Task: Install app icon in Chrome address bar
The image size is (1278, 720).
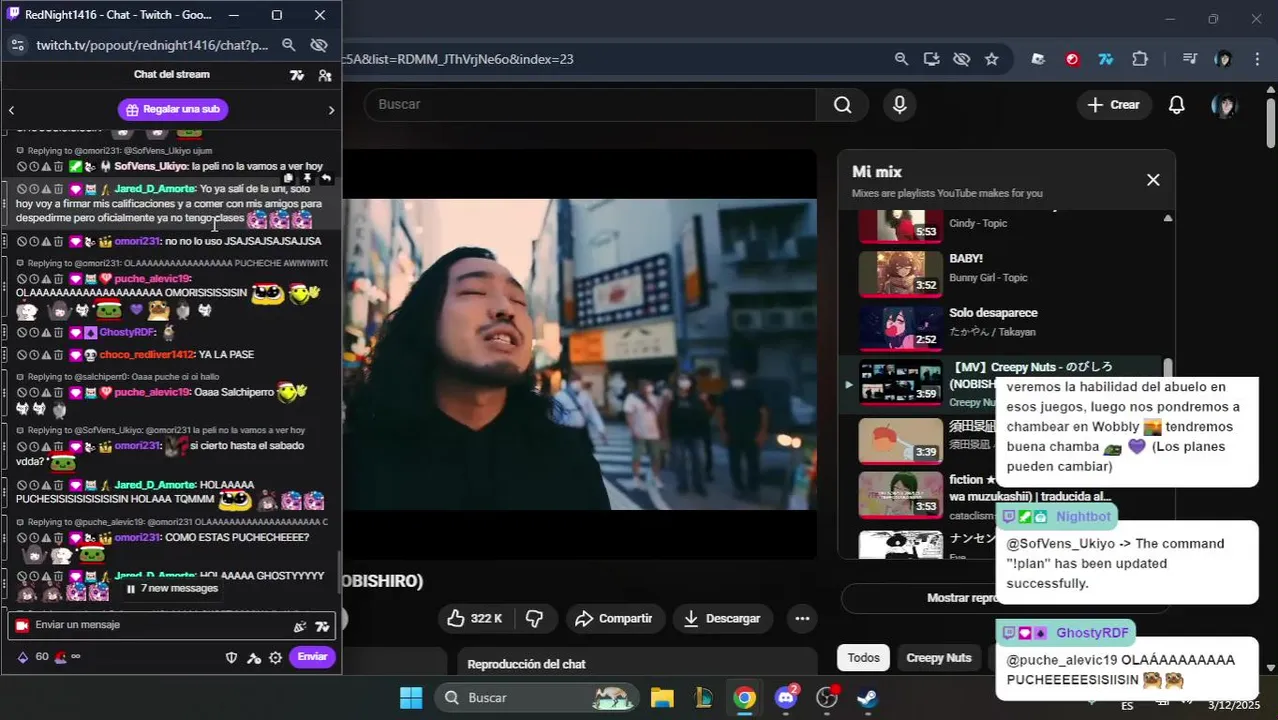Action: pyautogui.click(x=931, y=59)
